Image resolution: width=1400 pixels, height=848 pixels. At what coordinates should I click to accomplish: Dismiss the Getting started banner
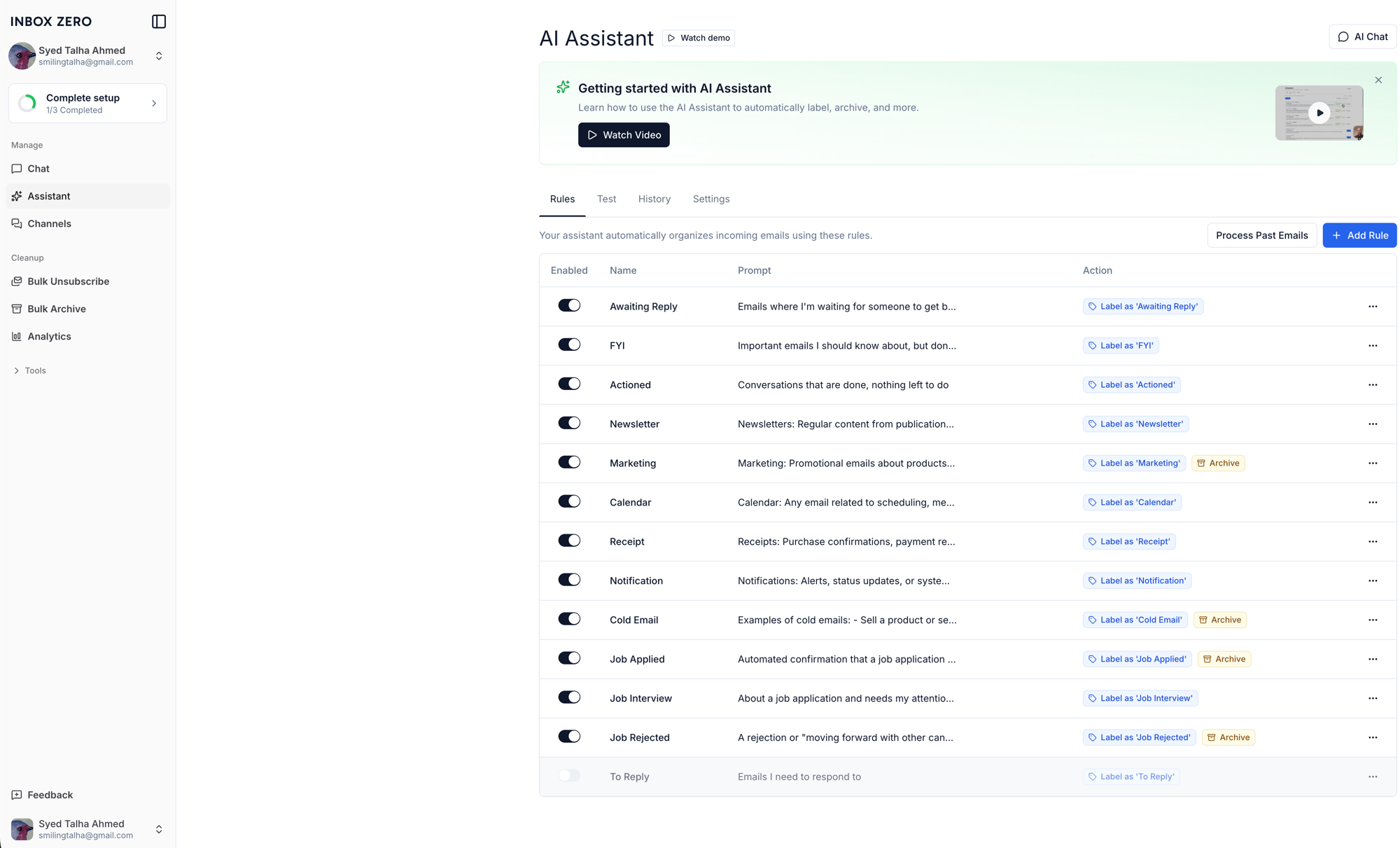(x=1378, y=80)
